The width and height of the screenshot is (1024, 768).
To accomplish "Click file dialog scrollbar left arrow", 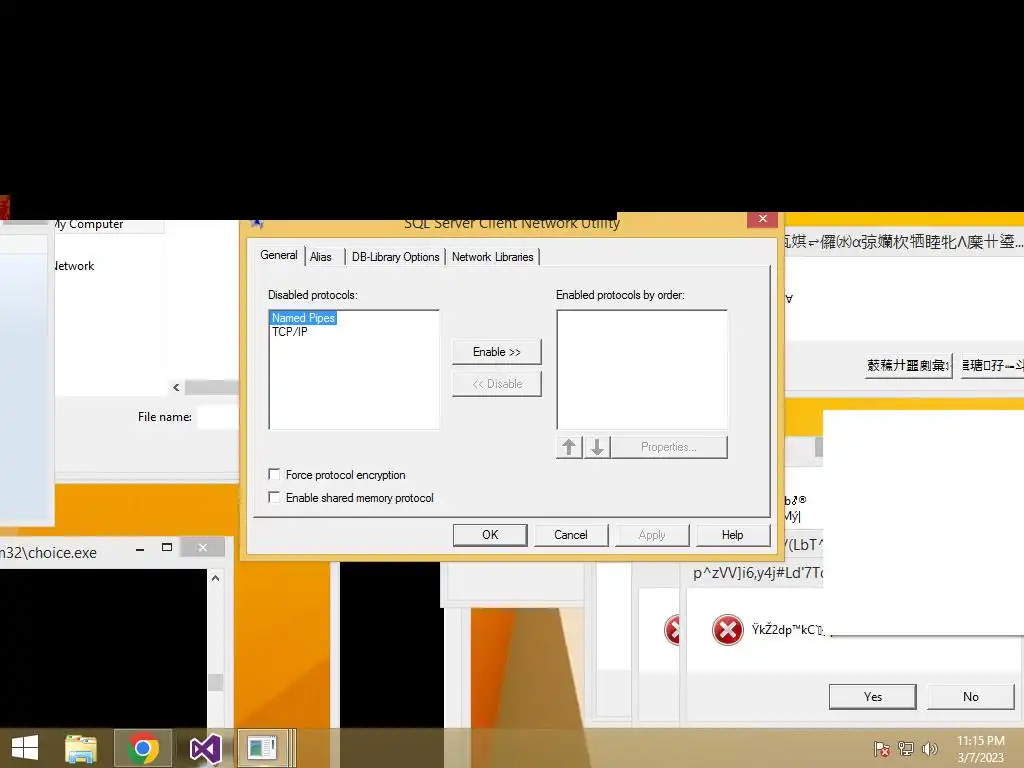I will [176, 387].
